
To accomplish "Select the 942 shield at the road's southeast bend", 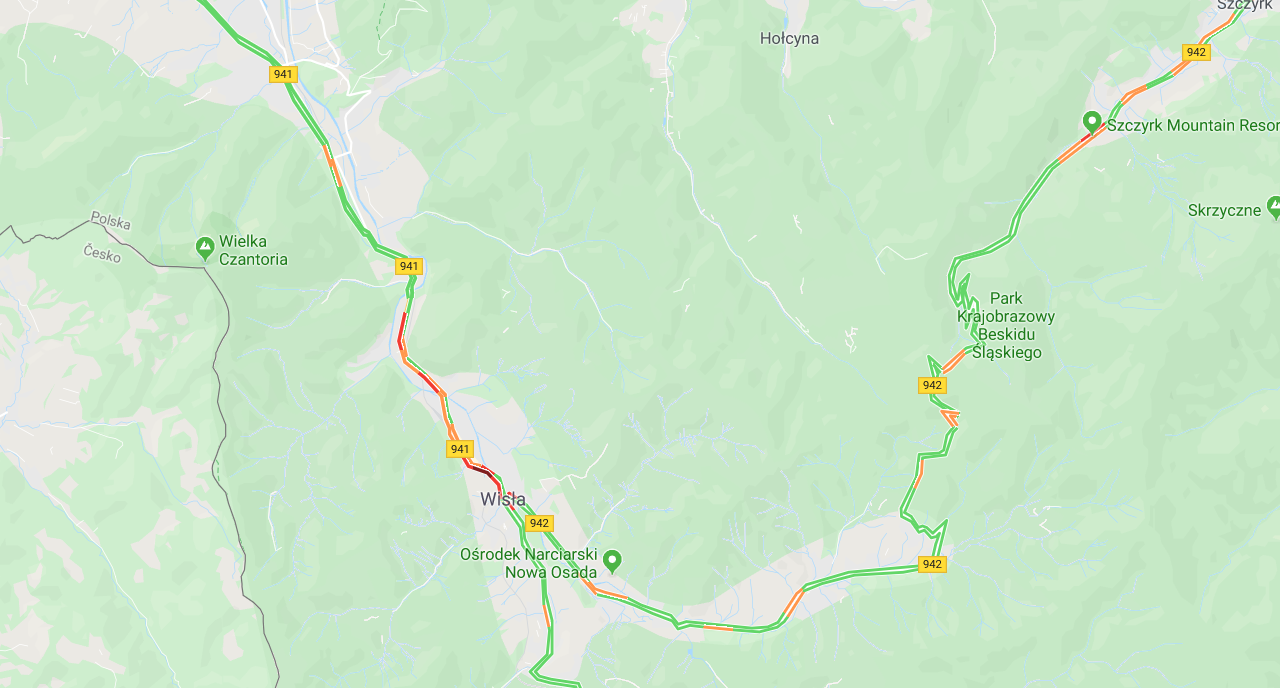I will click(x=932, y=564).
